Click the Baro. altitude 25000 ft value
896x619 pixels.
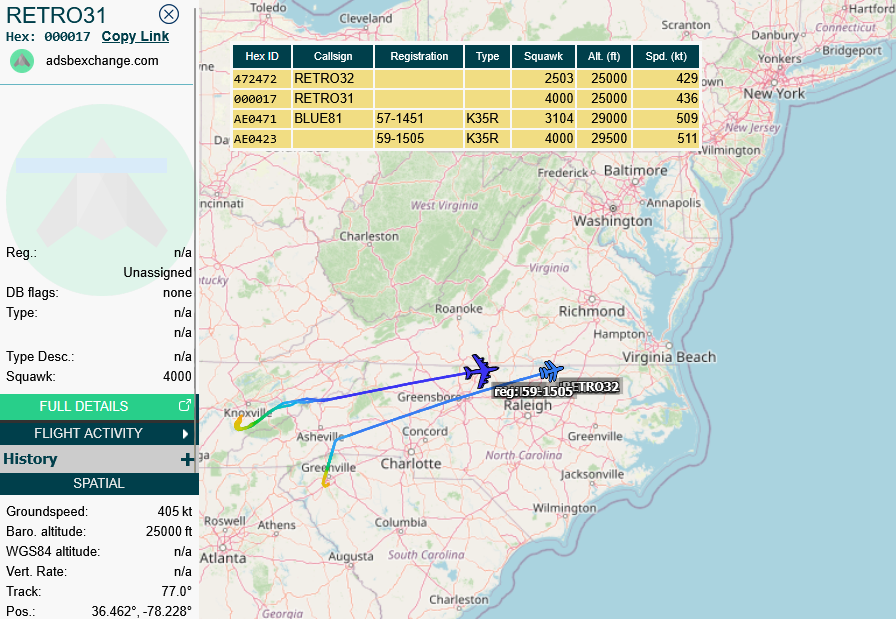click(169, 532)
